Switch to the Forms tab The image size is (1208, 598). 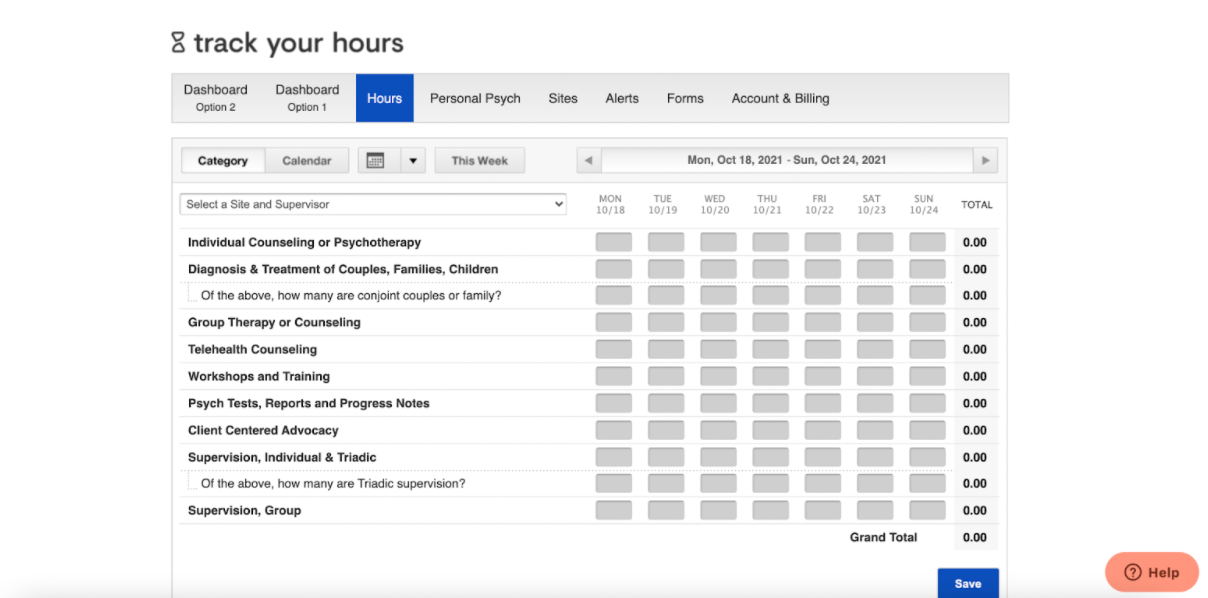point(685,98)
